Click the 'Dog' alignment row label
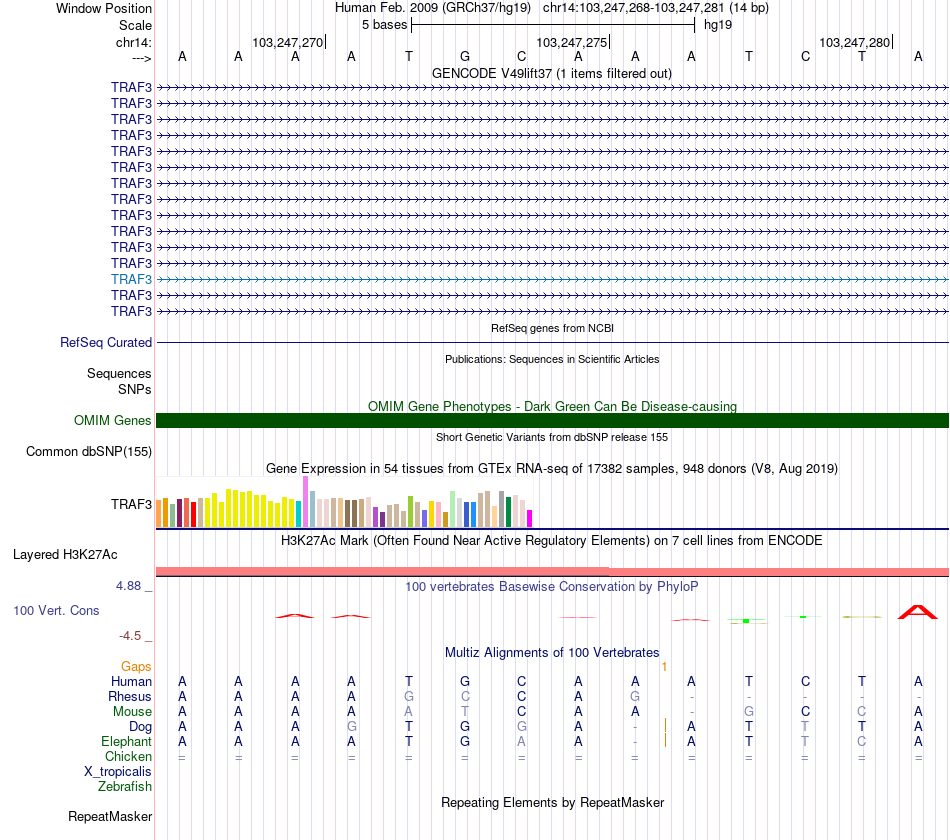Screen dimensions: 950x840 tap(140, 727)
